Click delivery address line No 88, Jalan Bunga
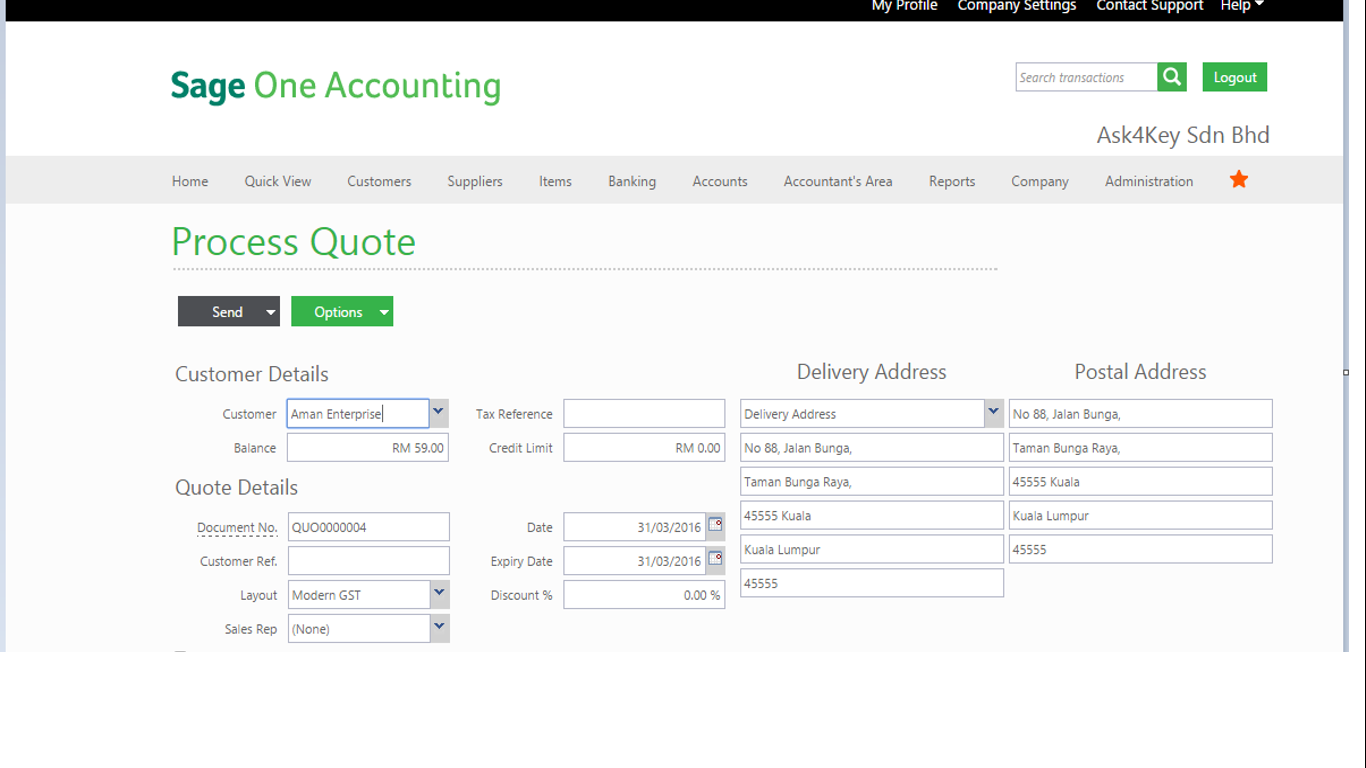The height and width of the screenshot is (768, 1366). click(x=872, y=447)
